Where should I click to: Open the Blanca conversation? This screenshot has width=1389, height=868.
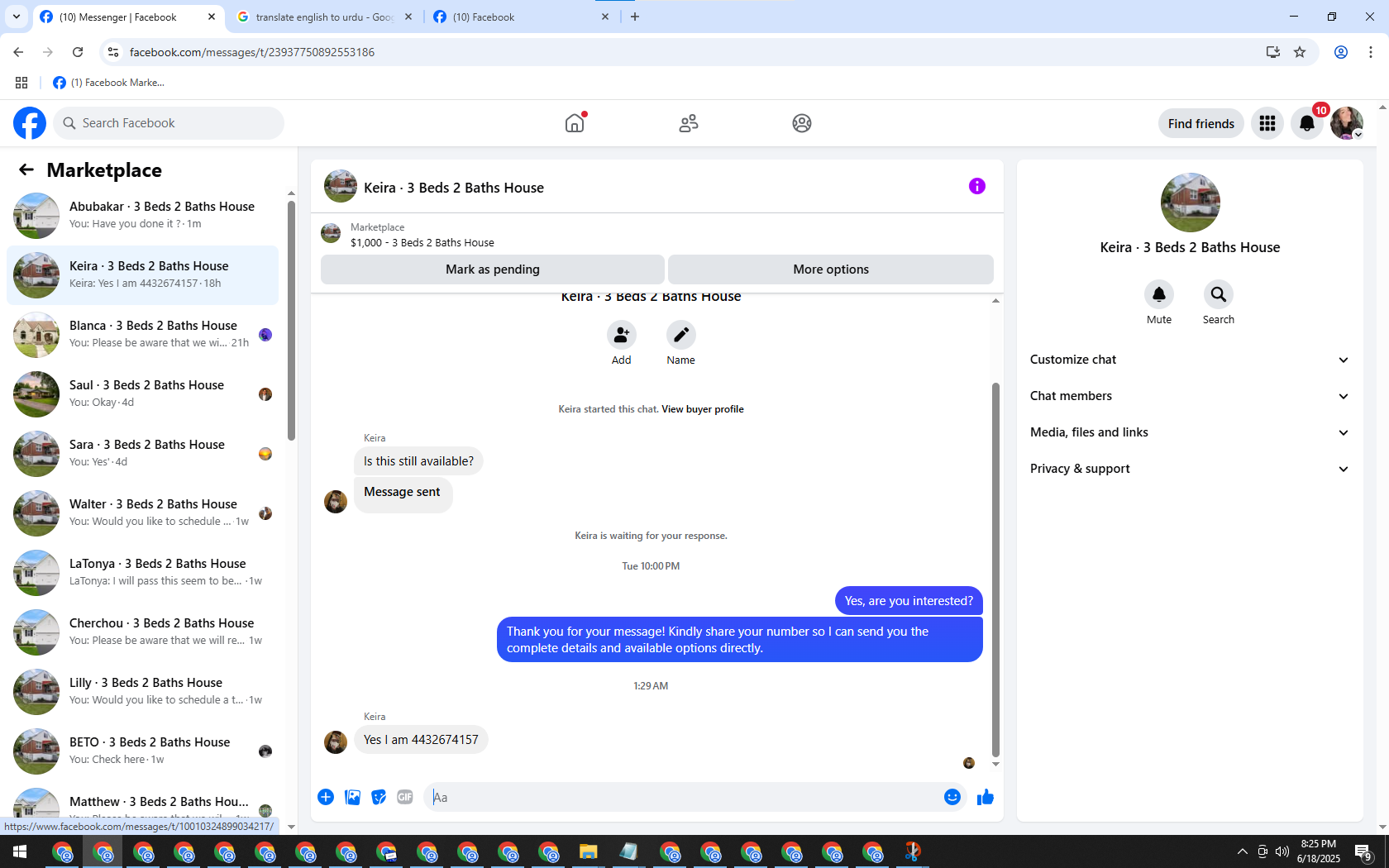[142, 334]
